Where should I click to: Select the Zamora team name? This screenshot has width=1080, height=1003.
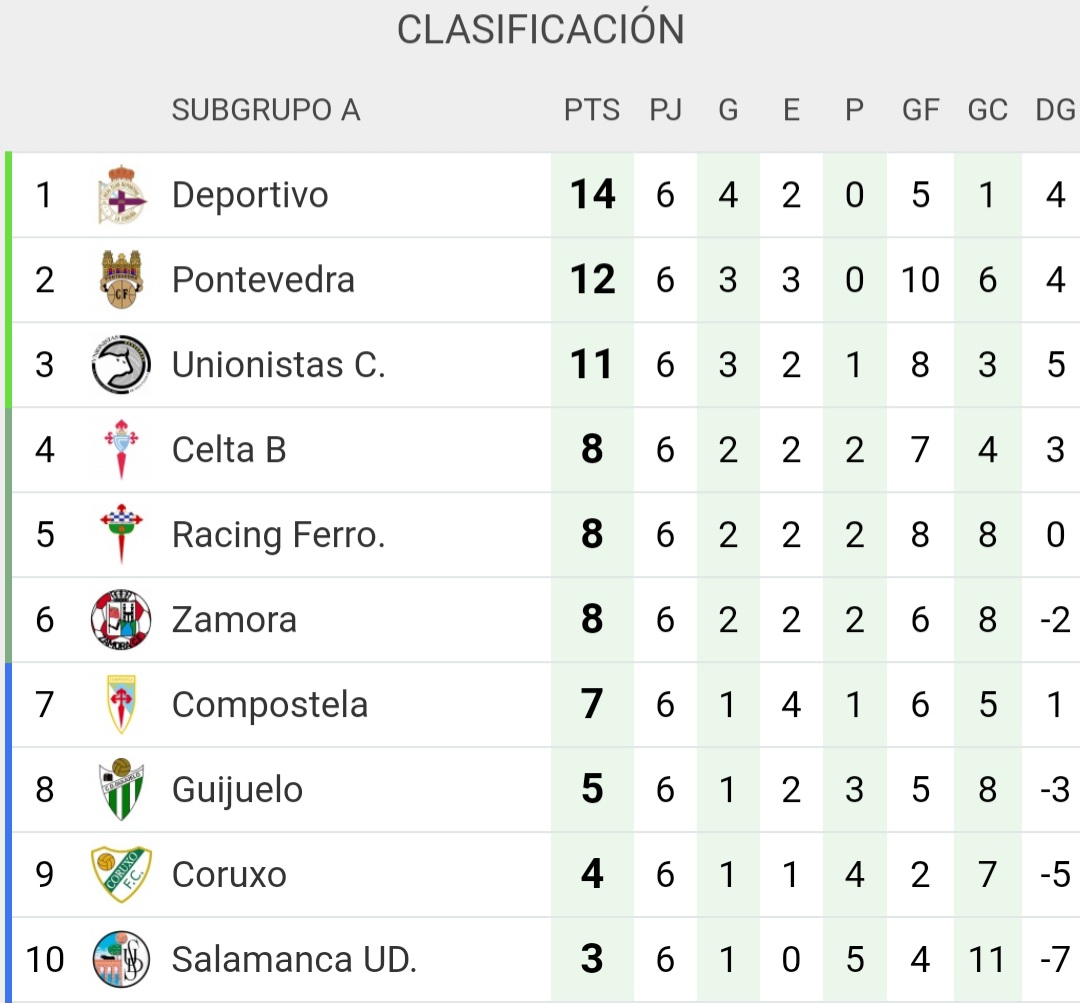234,620
